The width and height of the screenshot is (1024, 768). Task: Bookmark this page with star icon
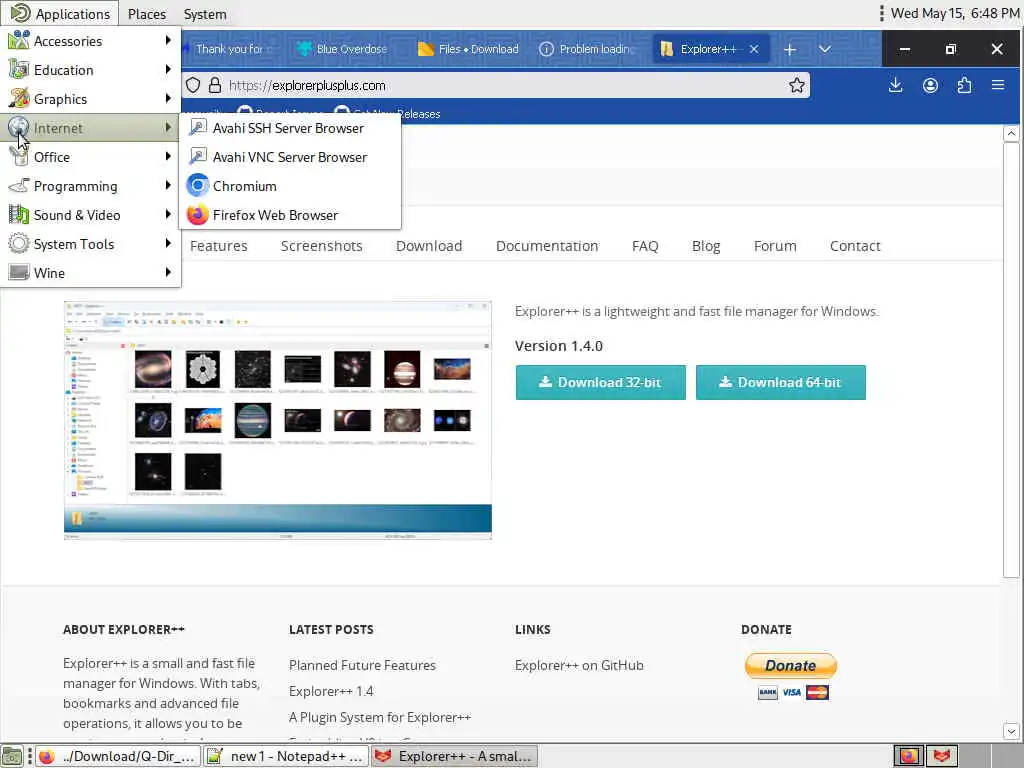coord(796,86)
